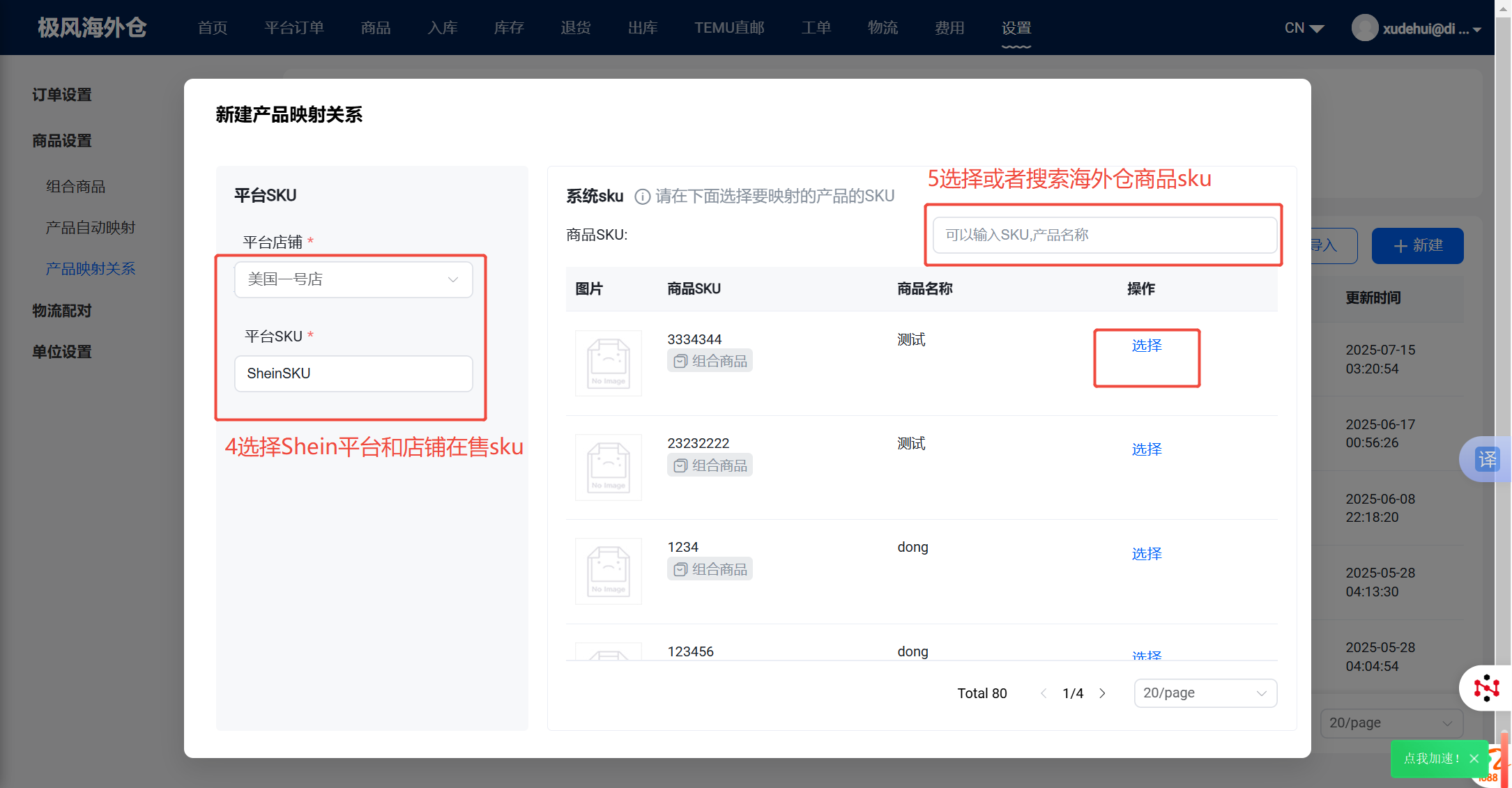This screenshot has height=788, width=1512.
Task: Open the 平台订单 nav menu
Action: (x=294, y=28)
